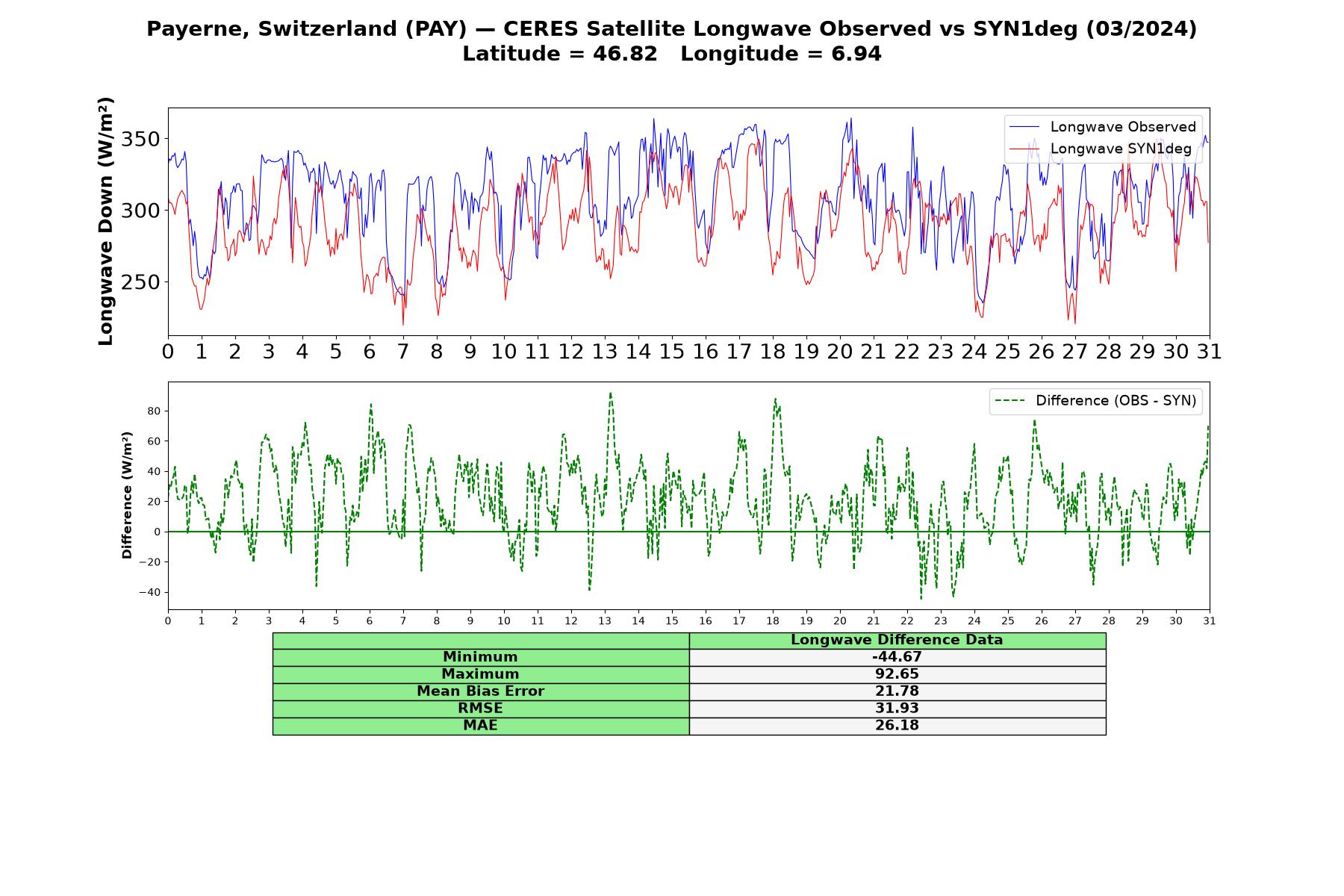Click the MAE row label
Screen dimensions: 1344x896
click(x=481, y=726)
